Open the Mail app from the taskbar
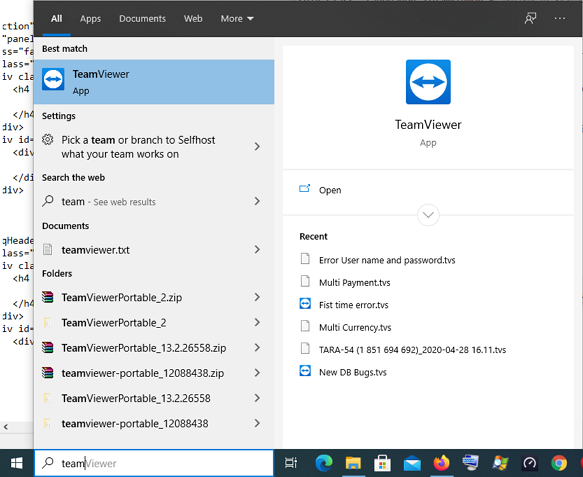This screenshot has height=477, width=583. point(412,464)
